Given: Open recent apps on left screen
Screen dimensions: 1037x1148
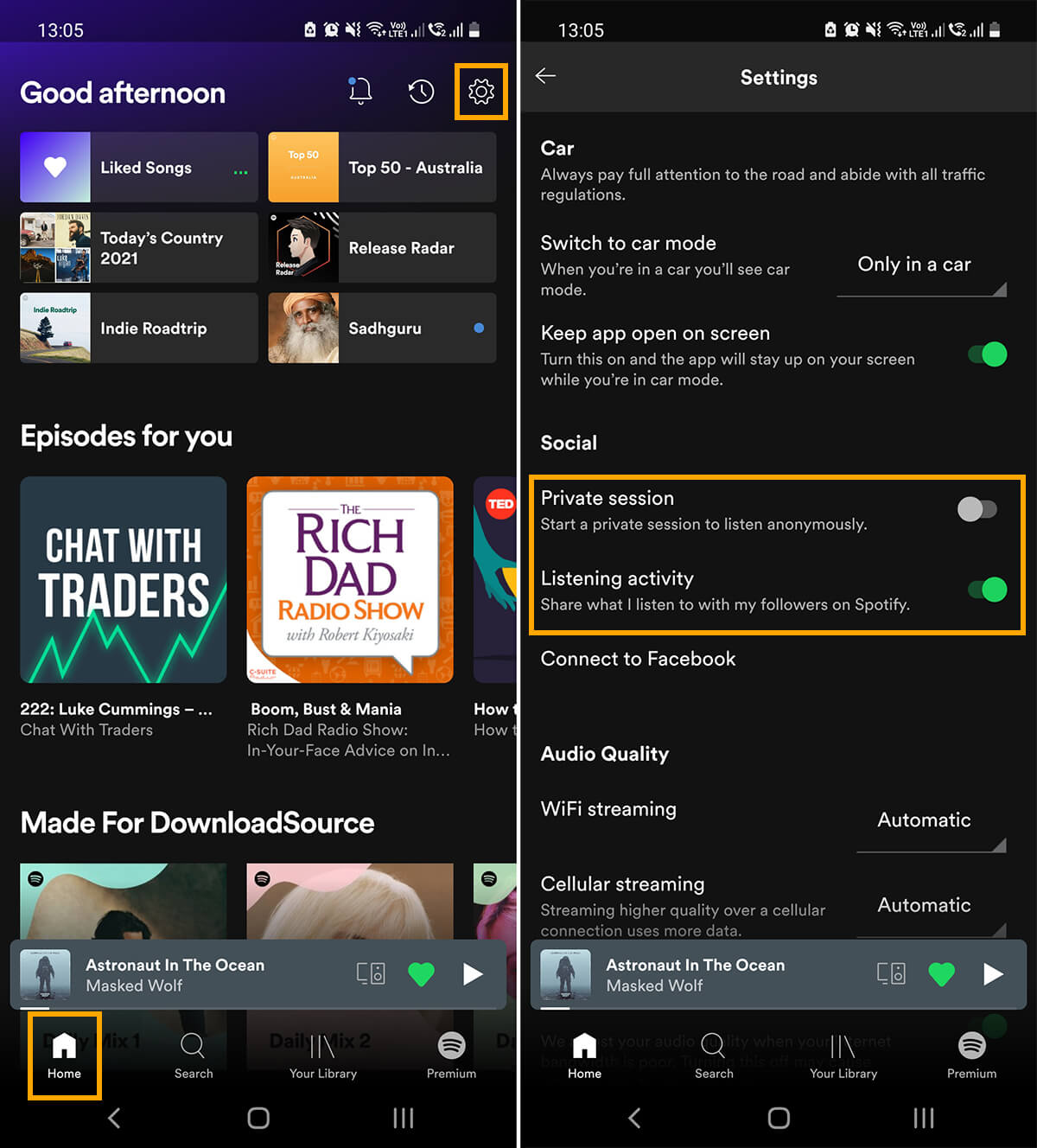Looking at the screenshot, I should pyautogui.click(x=403, y=1118).
